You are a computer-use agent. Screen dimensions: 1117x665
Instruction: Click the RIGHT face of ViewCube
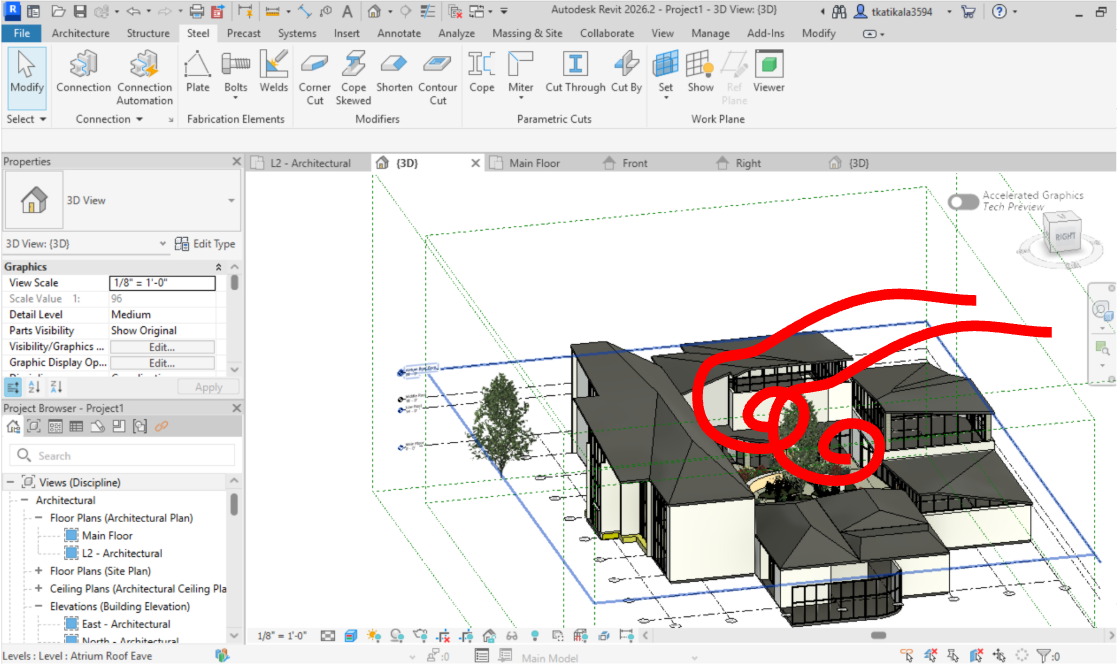point(1065,236)
